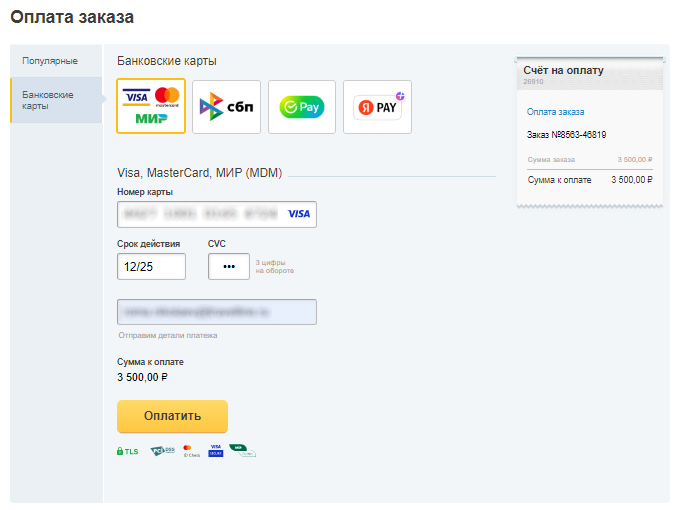
Task: Click the МИР Accept badge
Action: click(x=242, y=451)
